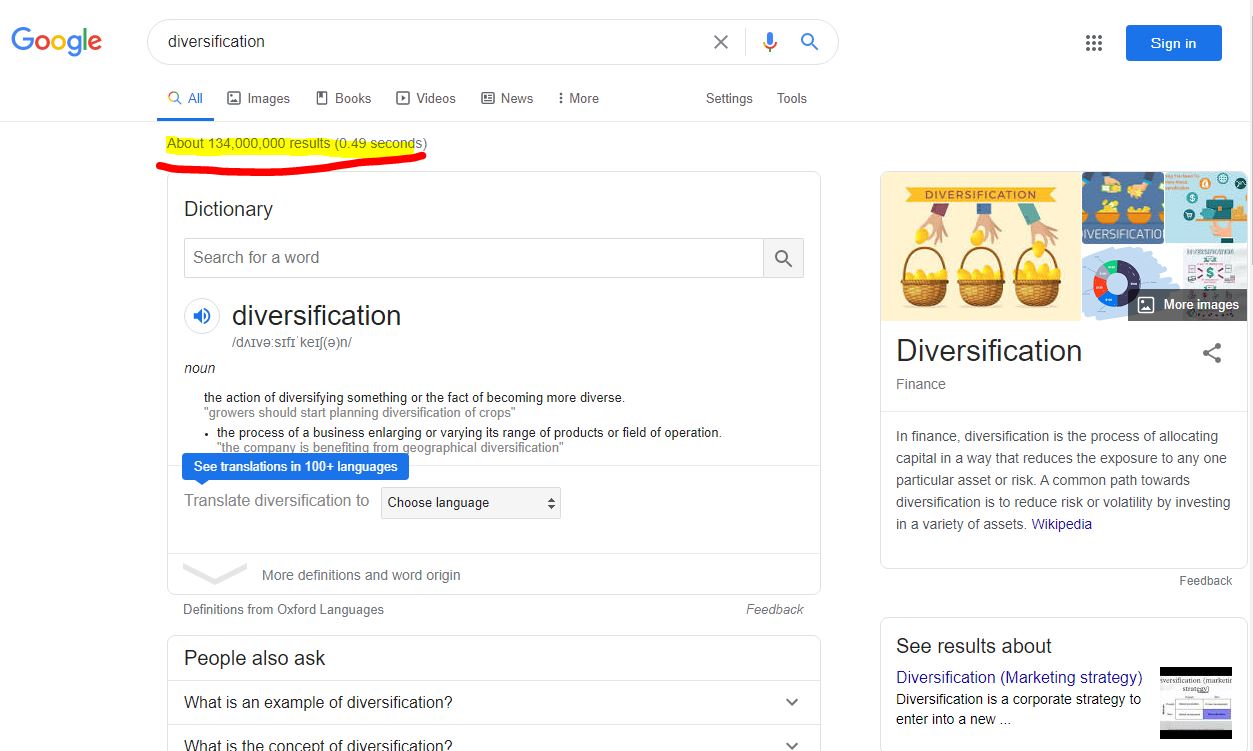The height and width of the screenshot is (751, 1253).
Task: Open the Choose language dropdown
Action: (471, 503)
